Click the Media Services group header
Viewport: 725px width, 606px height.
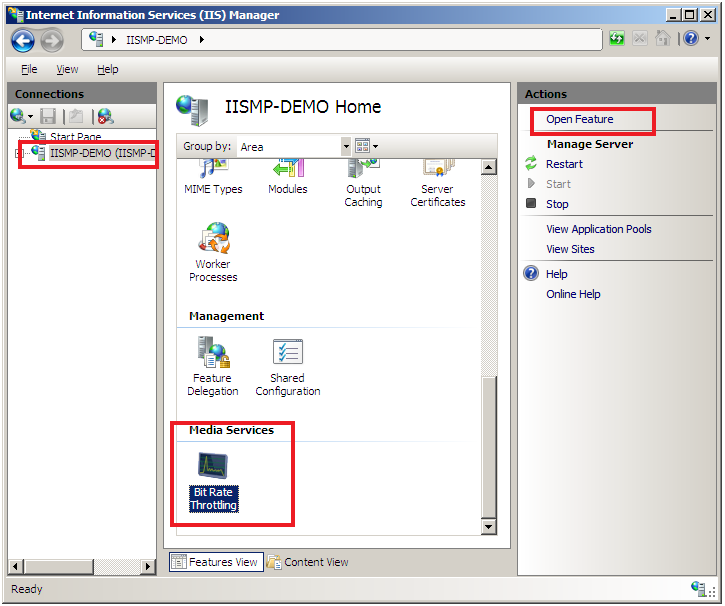pyautogui.click(x=232, y=430)
